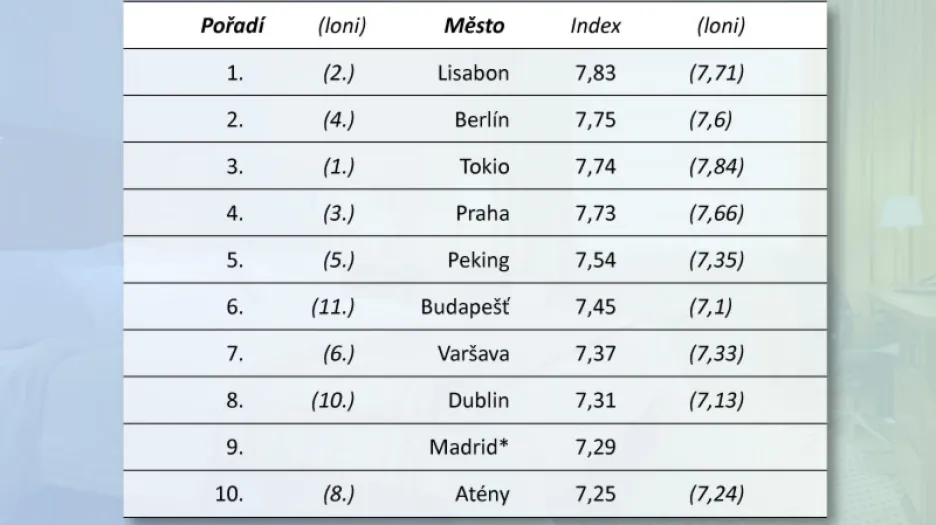
Task: Click rank number 10. in last row
Action: (229, 494)
